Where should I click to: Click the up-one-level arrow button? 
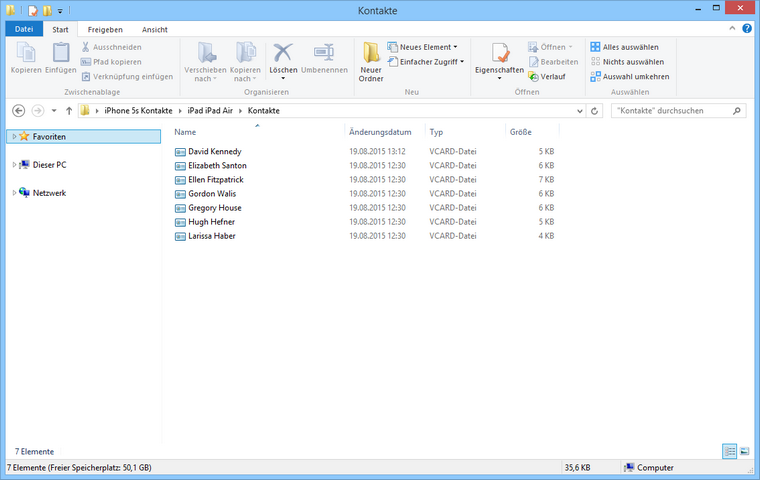click(x=68, y=110)
